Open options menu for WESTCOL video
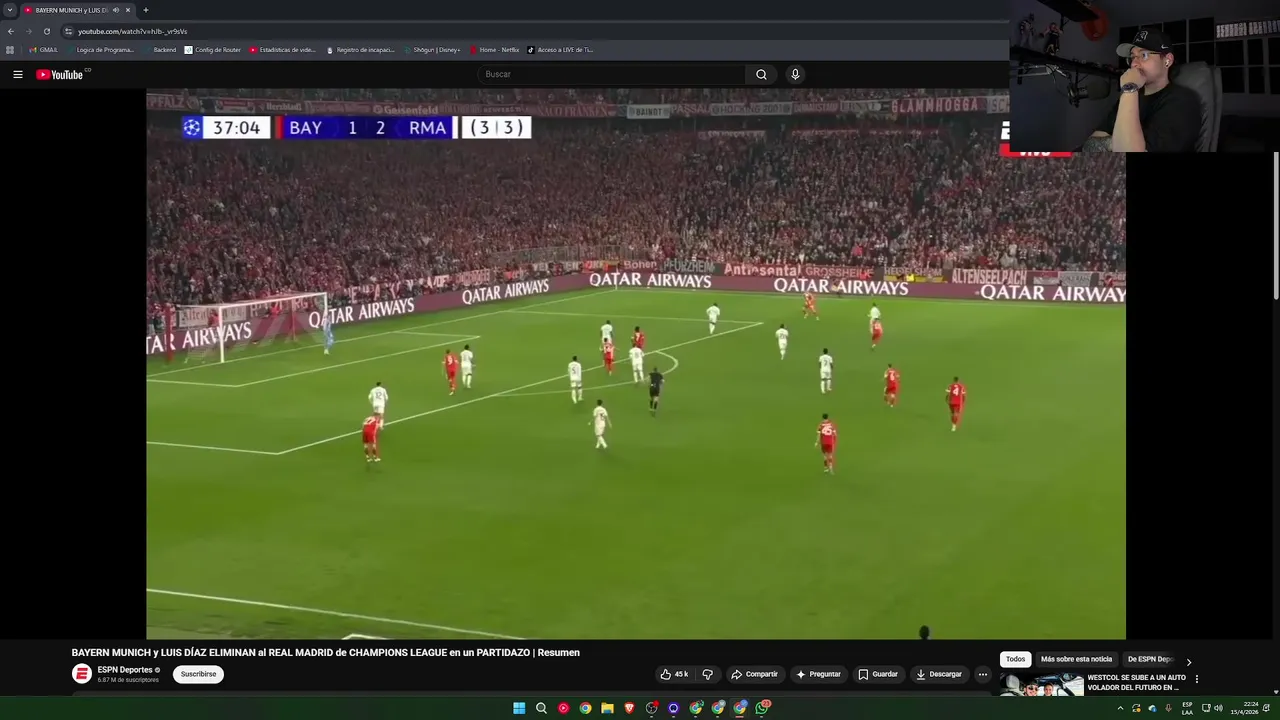 click(x=1196, y=679)
